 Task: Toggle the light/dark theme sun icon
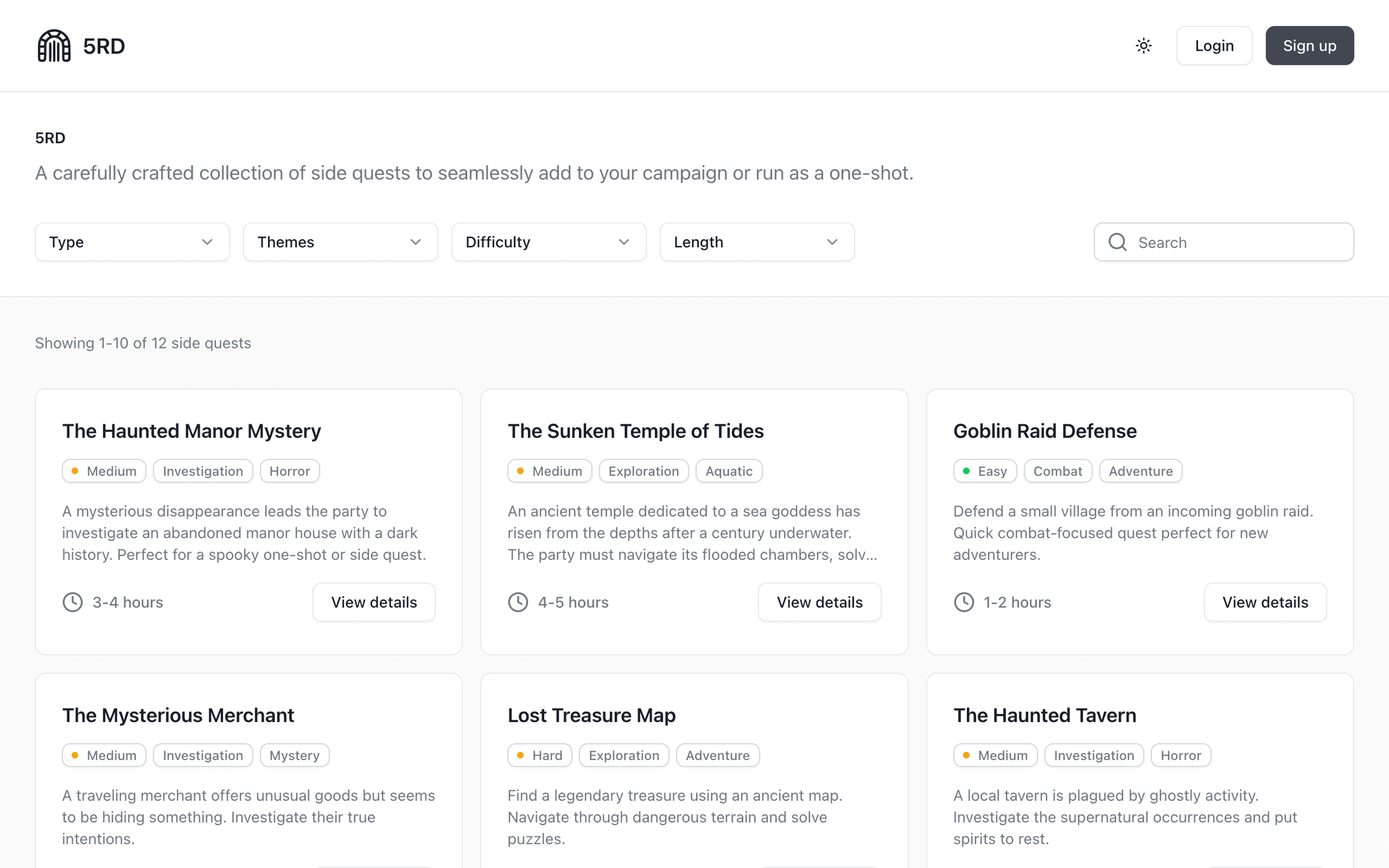1143,46
